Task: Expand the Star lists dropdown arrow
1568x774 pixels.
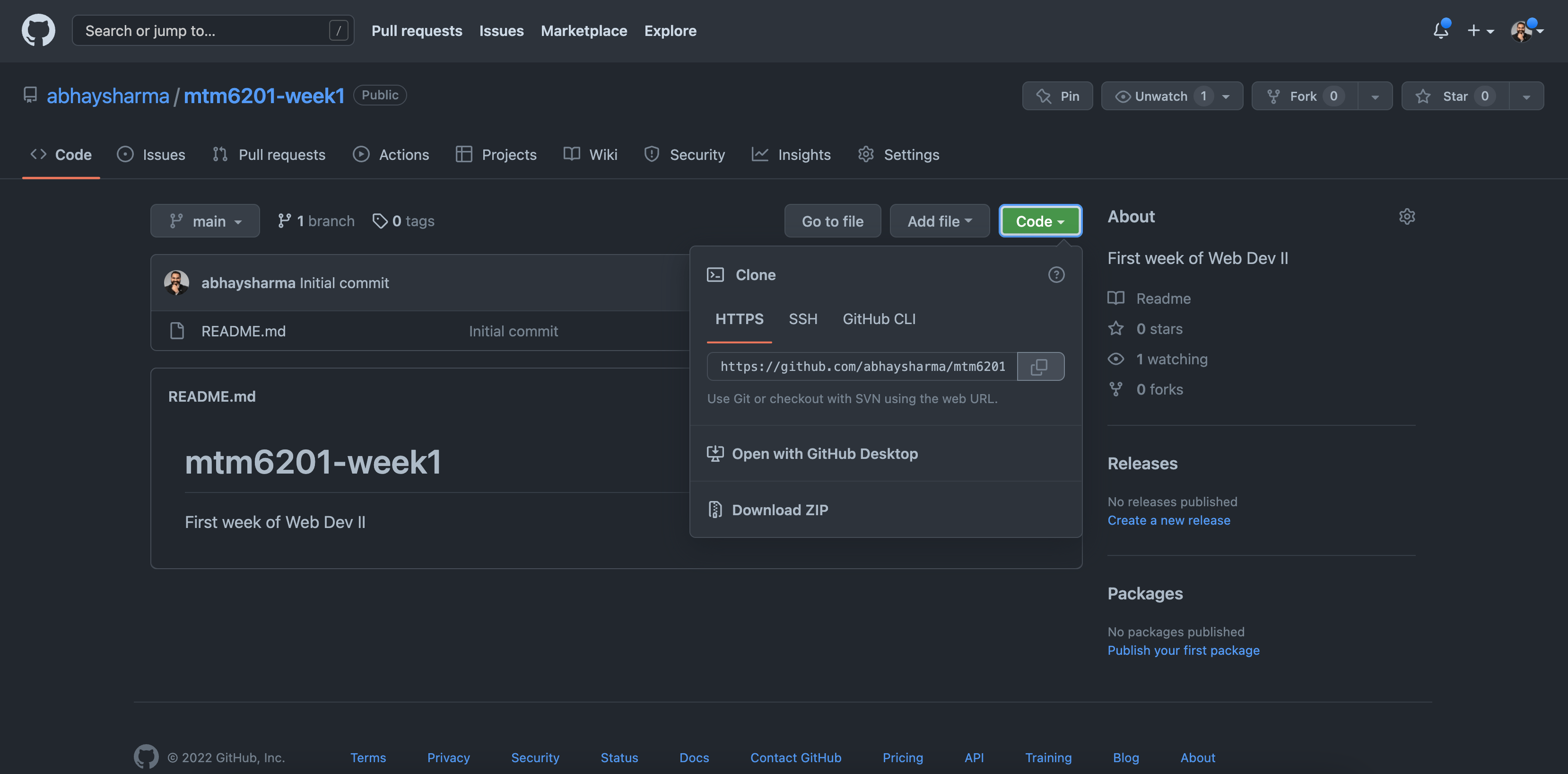Action: coord(1526,96)
